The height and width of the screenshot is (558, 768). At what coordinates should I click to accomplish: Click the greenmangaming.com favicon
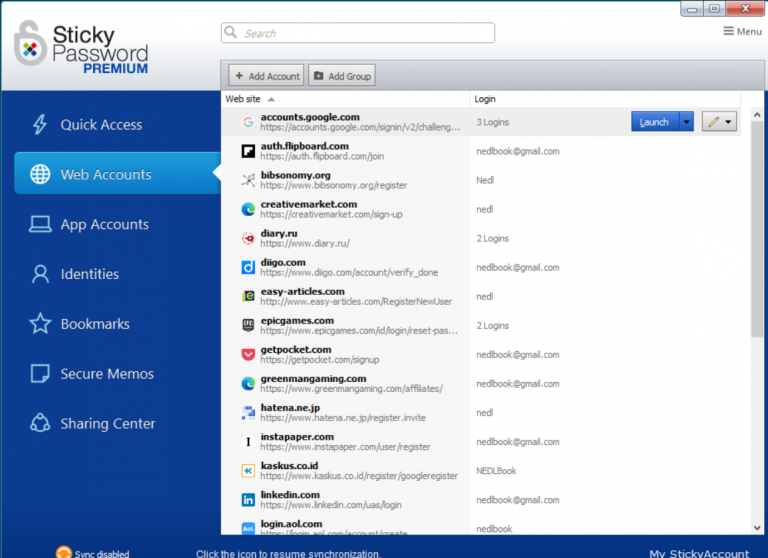[248, 383]
